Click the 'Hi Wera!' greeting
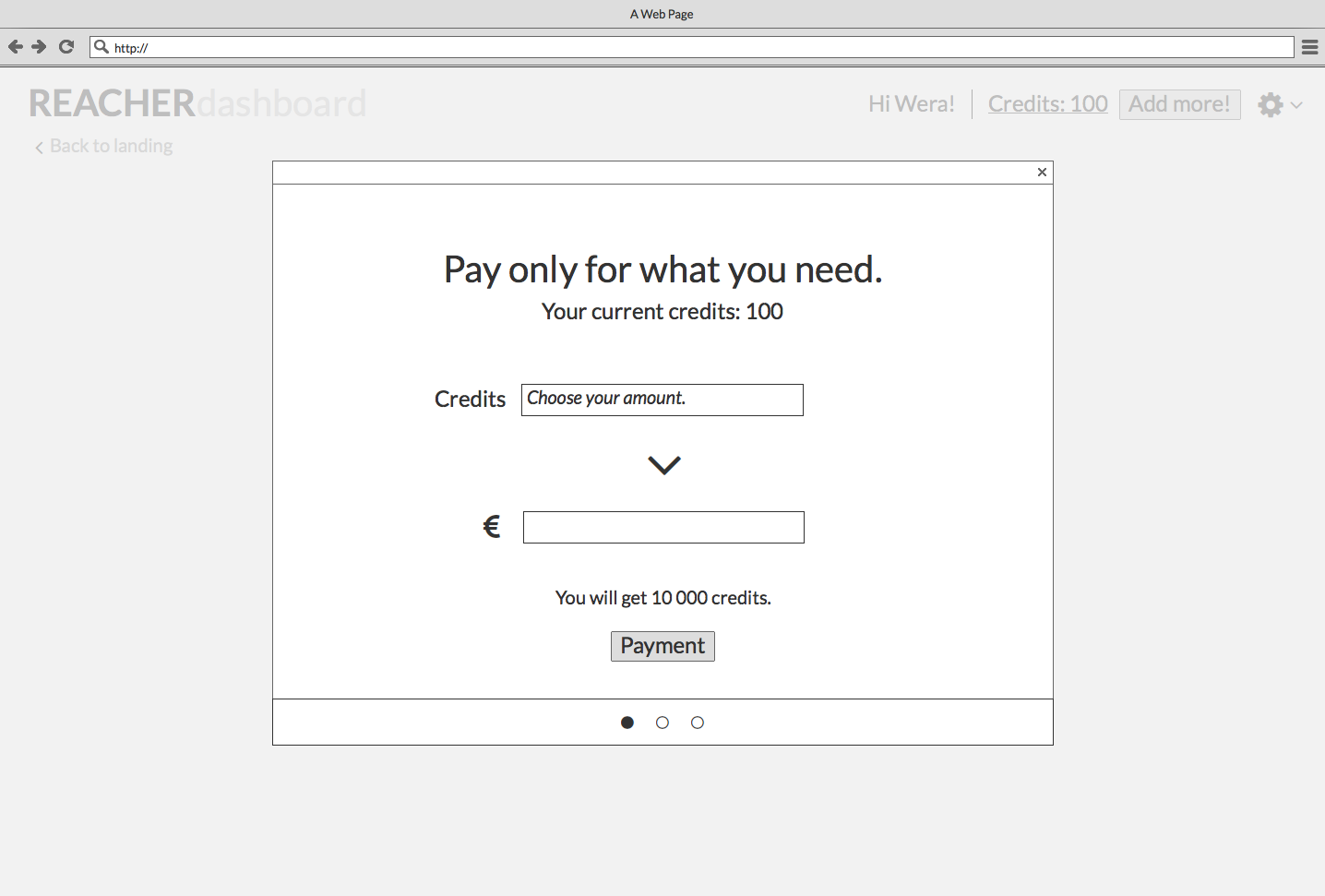1325x896 pixels. [x=912, y=104]
